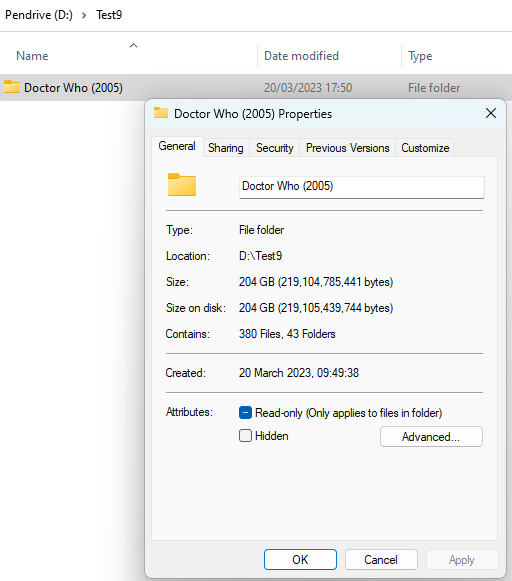Sort by the Type column header
512x581 pixels.
point(420,56)
